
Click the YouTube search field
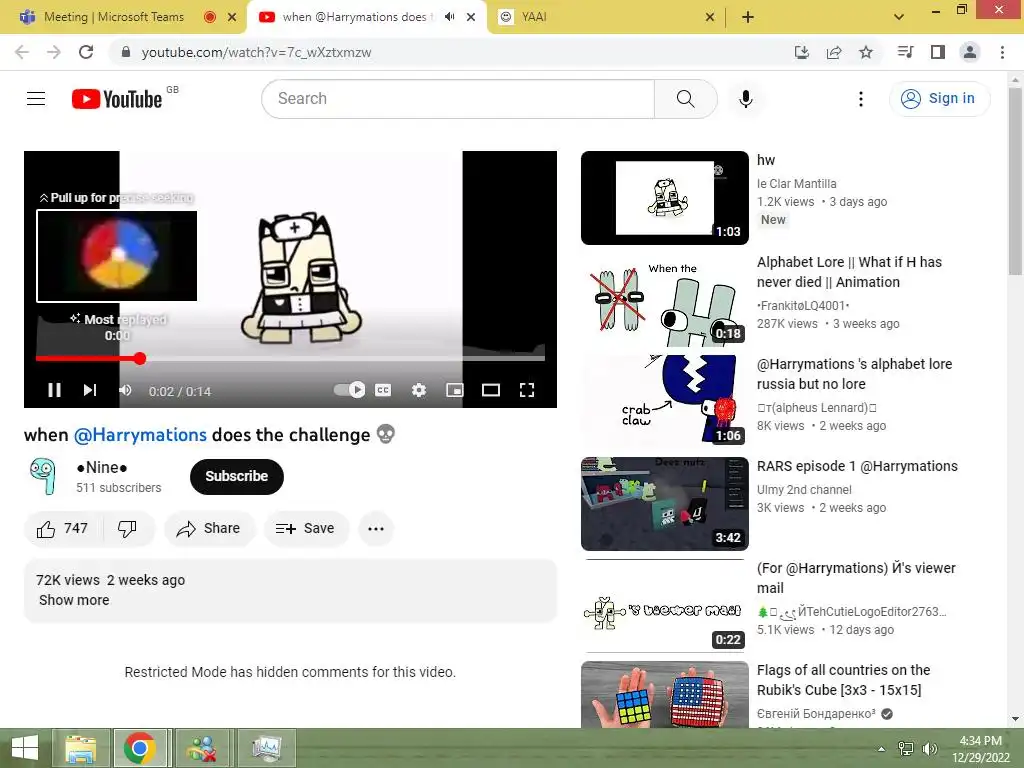click(458, 99)
